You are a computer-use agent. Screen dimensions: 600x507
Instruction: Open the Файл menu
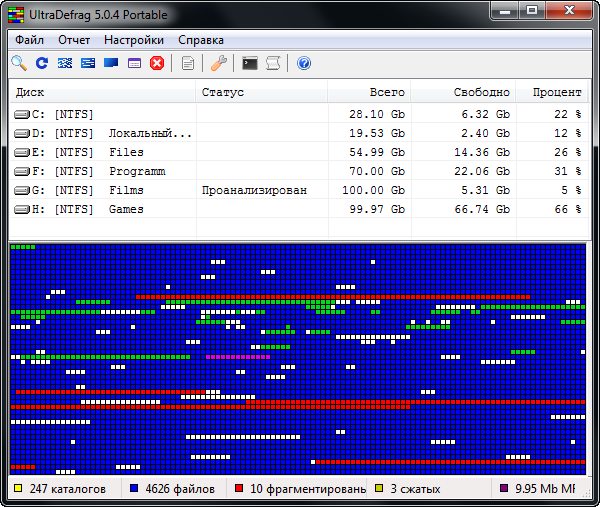pyautogui.click(x=29, y=40)
